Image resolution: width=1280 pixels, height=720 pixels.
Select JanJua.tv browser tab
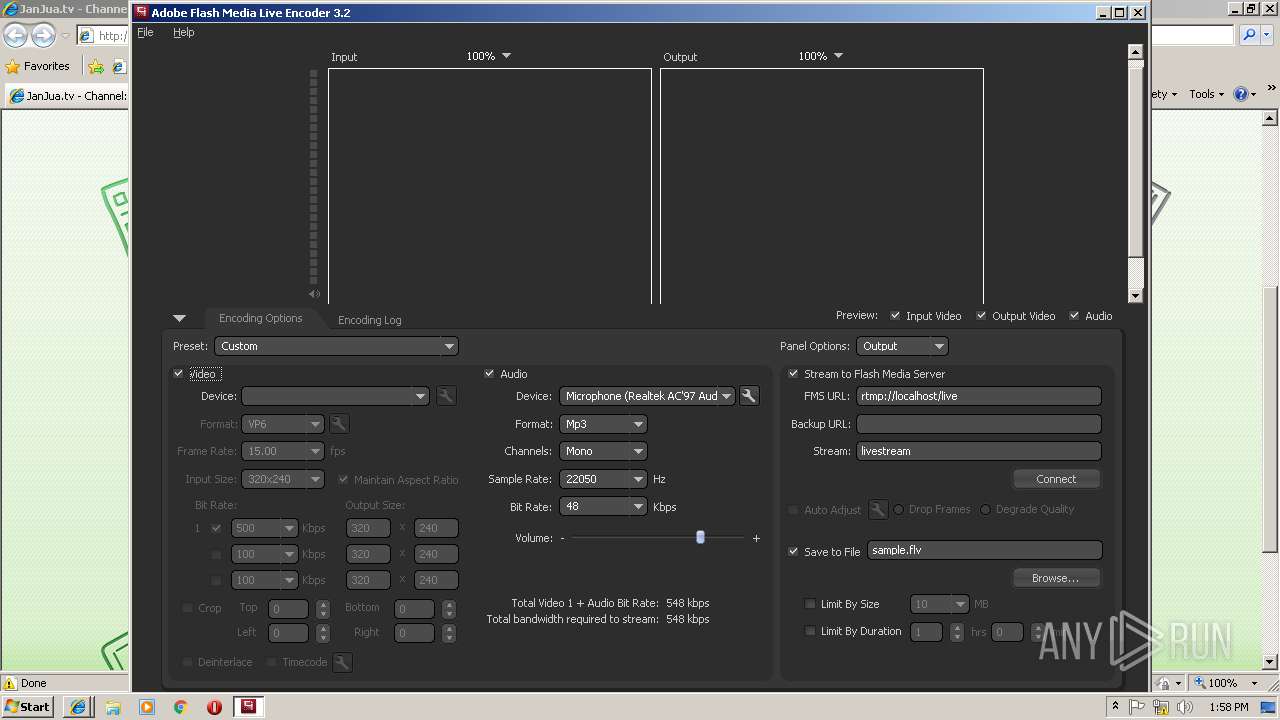point(68,96)
